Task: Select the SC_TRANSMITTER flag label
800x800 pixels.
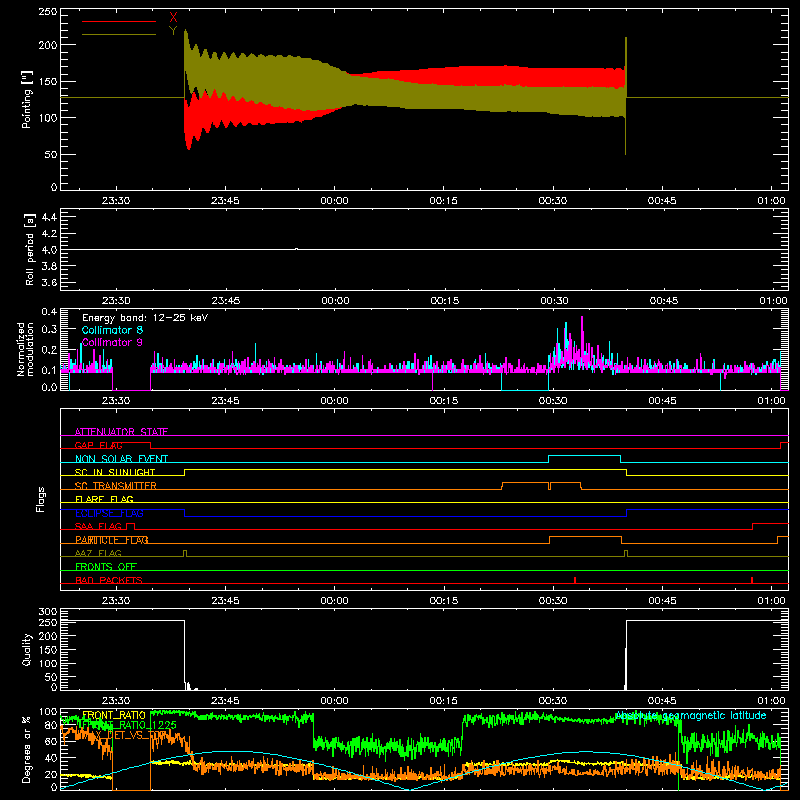Action: point(115,486)
